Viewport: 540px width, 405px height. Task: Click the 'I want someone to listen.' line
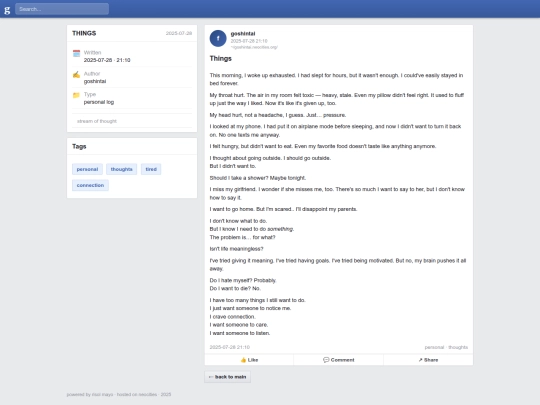coord(240,333)
